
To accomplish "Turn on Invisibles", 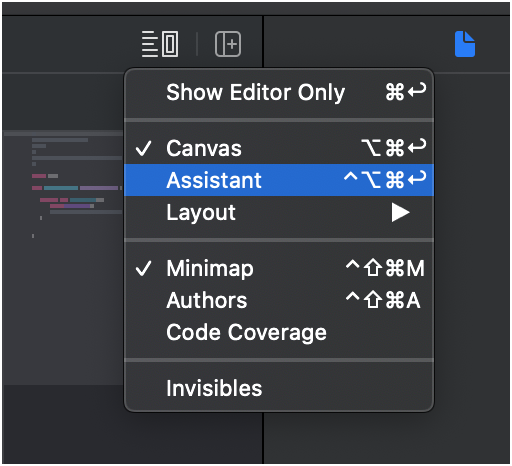I will tap(279, 388).
